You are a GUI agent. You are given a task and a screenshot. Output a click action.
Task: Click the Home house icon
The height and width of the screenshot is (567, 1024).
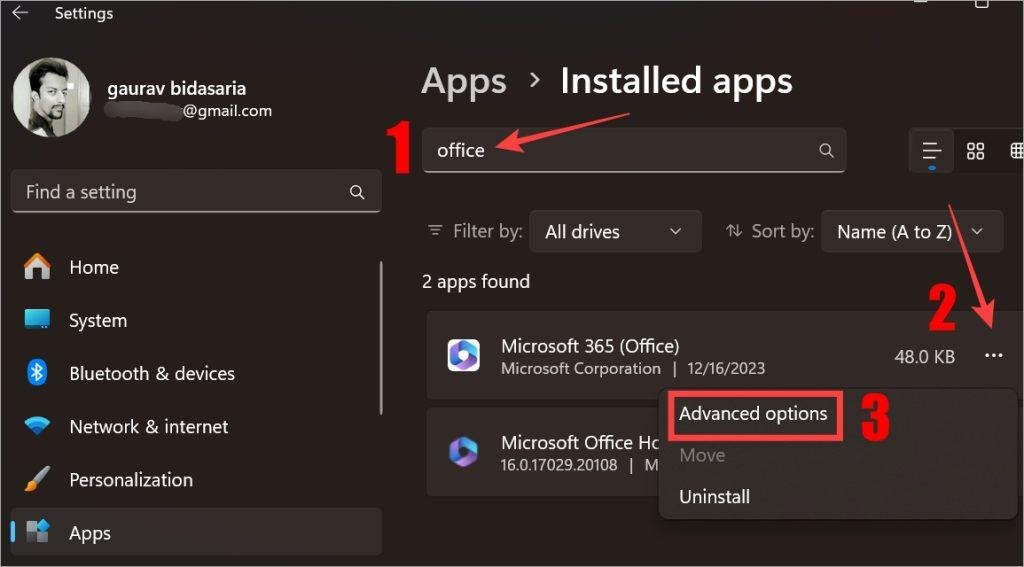pos(37,267)
